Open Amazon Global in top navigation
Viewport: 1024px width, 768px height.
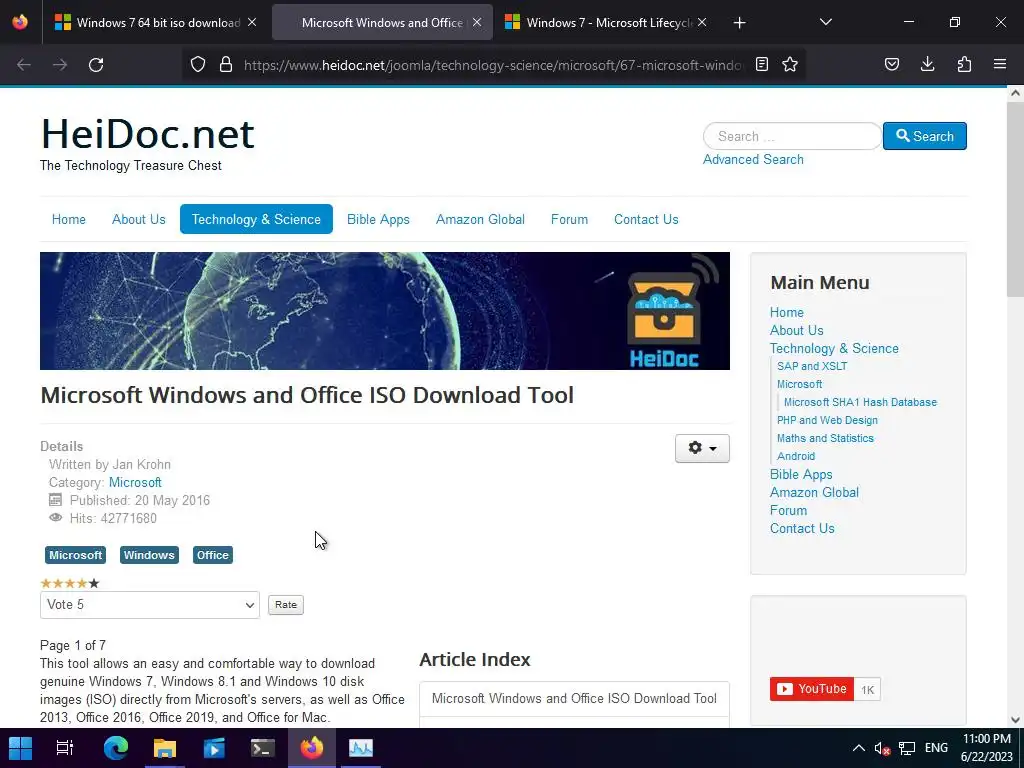tap(480, 219)
